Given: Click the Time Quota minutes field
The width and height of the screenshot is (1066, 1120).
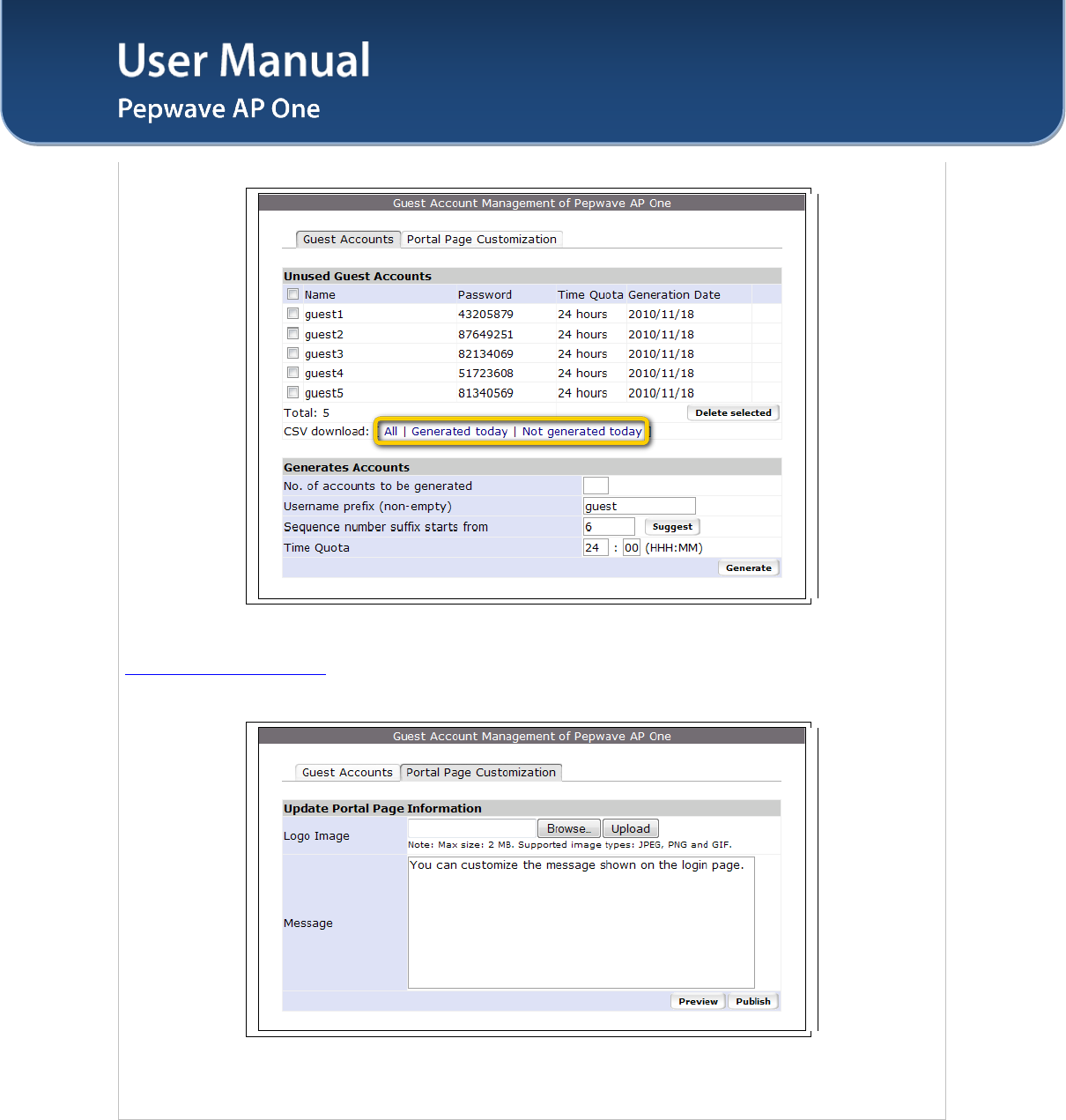Looking at the screenshot, I should tap(632, 547).
